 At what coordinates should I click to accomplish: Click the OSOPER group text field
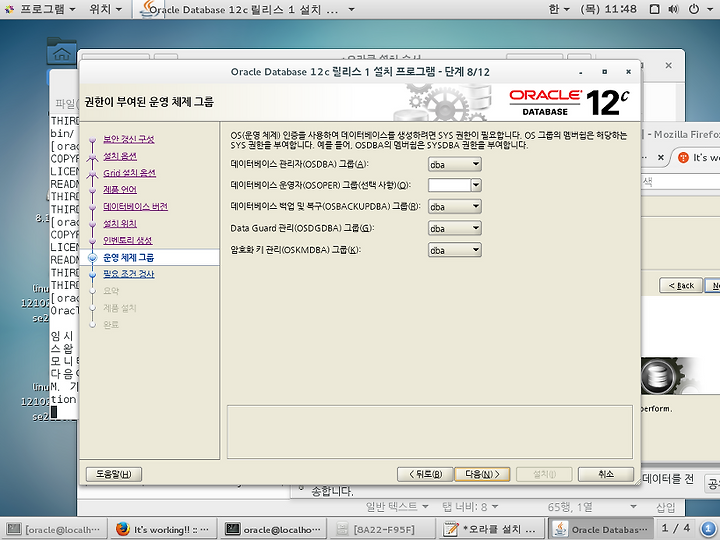pos(450,185)
